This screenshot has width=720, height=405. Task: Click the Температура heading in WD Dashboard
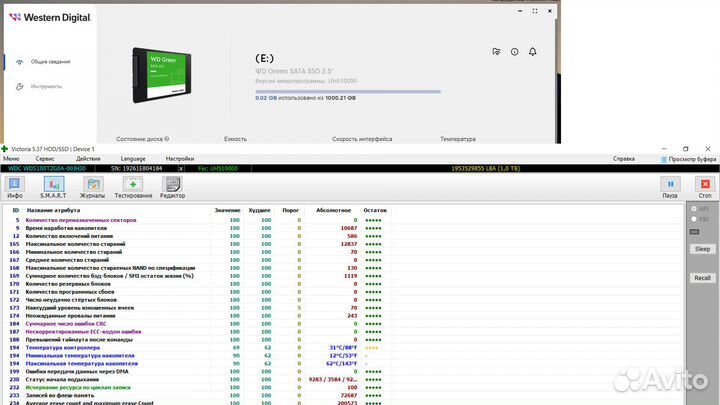pos(458,139)
